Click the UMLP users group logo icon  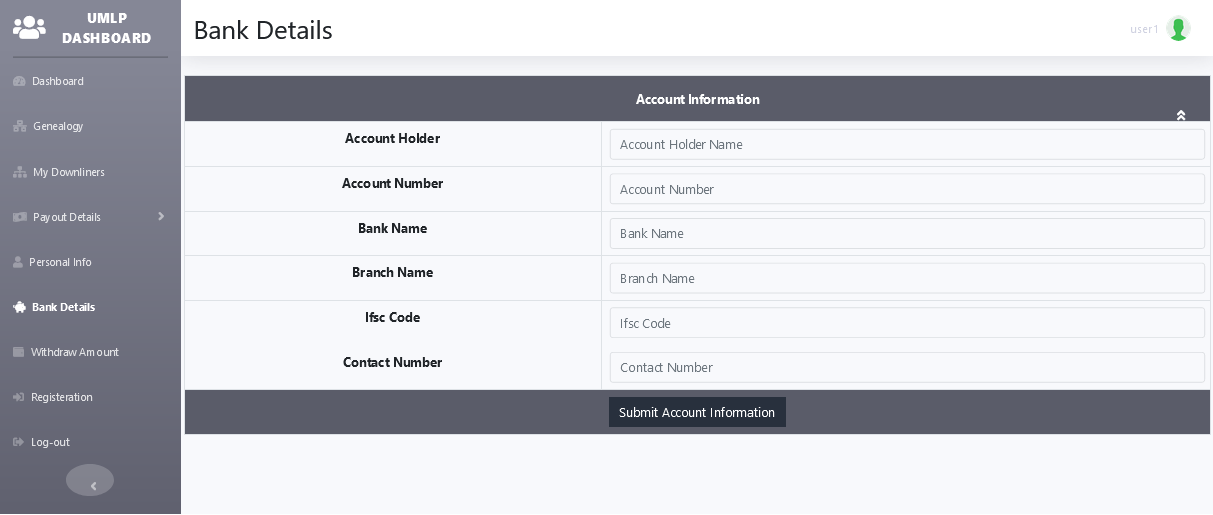point(29,28)
